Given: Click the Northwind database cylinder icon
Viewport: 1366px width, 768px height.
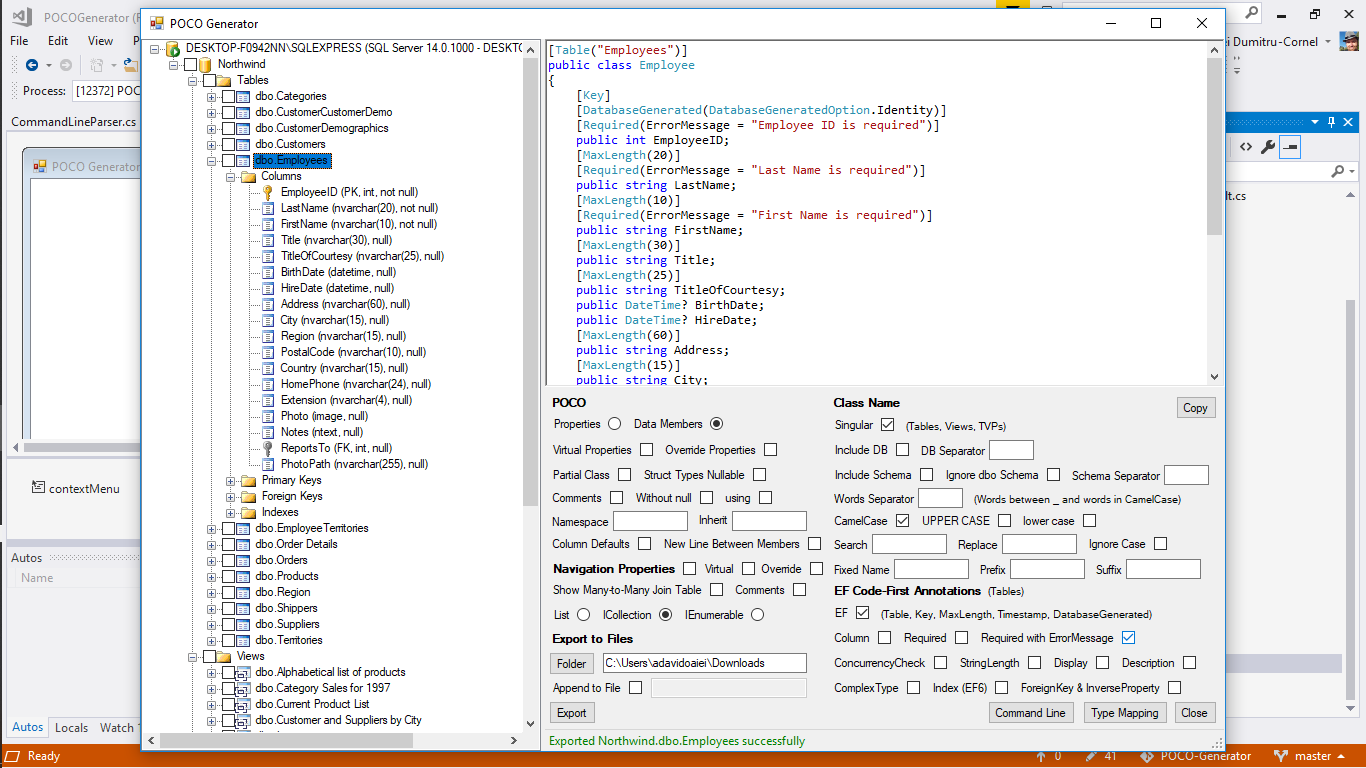Looking at the screenshot, I should pyautogui.click(x=205, y=64).
